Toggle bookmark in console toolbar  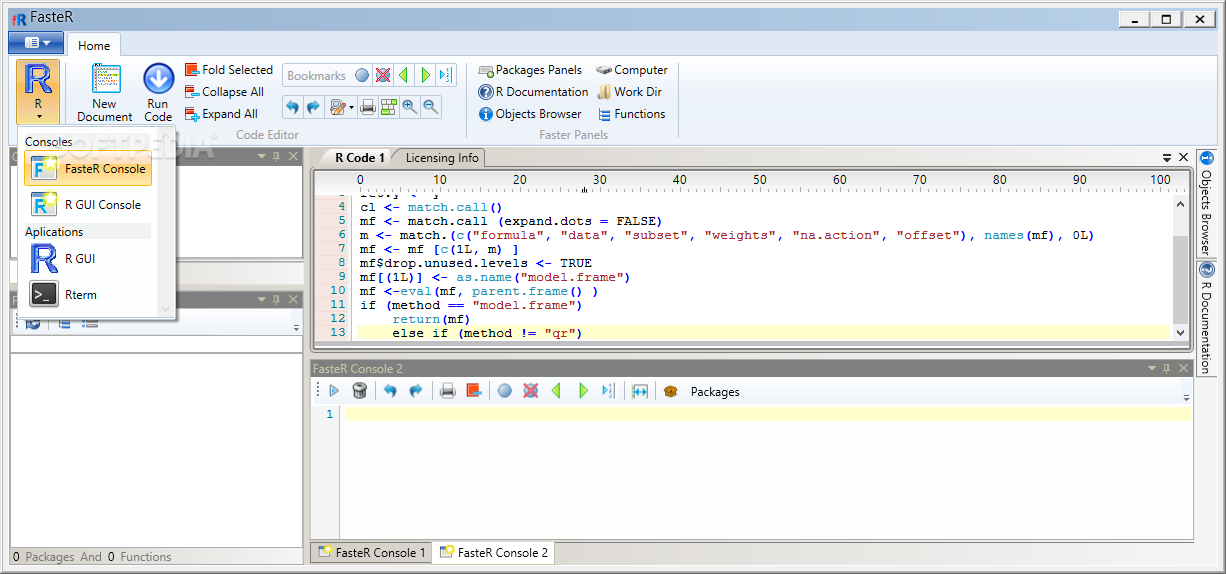(x=505, y=391)
